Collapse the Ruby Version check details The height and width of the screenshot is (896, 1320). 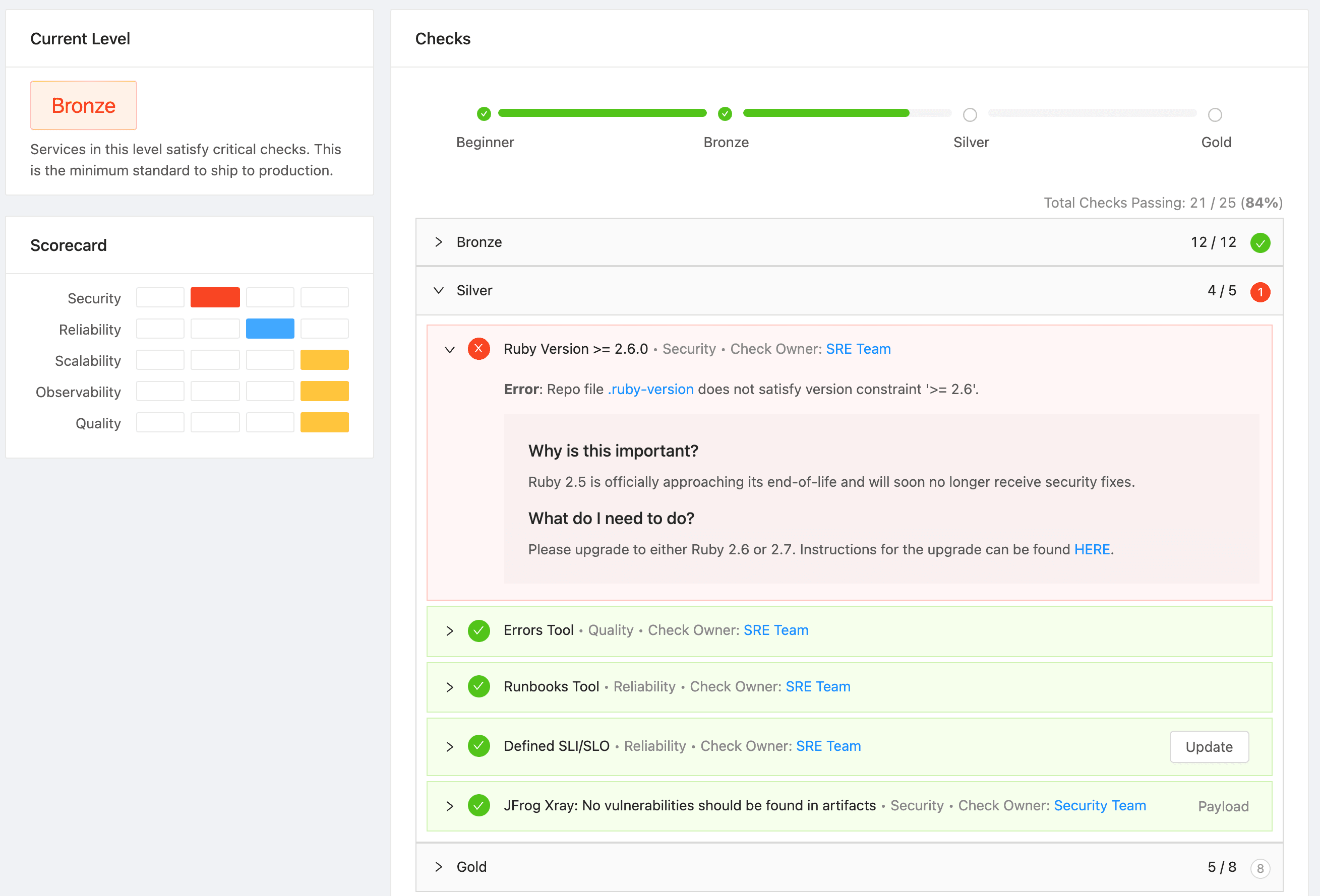(x=450, y=350)
